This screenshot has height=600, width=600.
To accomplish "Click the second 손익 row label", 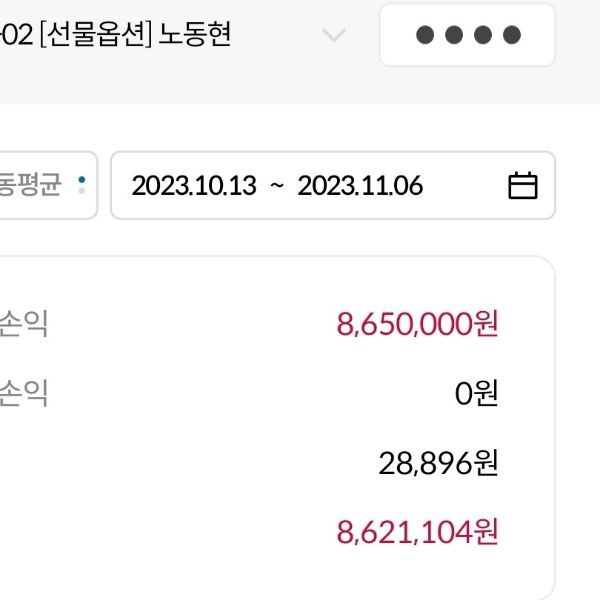I will [25, 393].
